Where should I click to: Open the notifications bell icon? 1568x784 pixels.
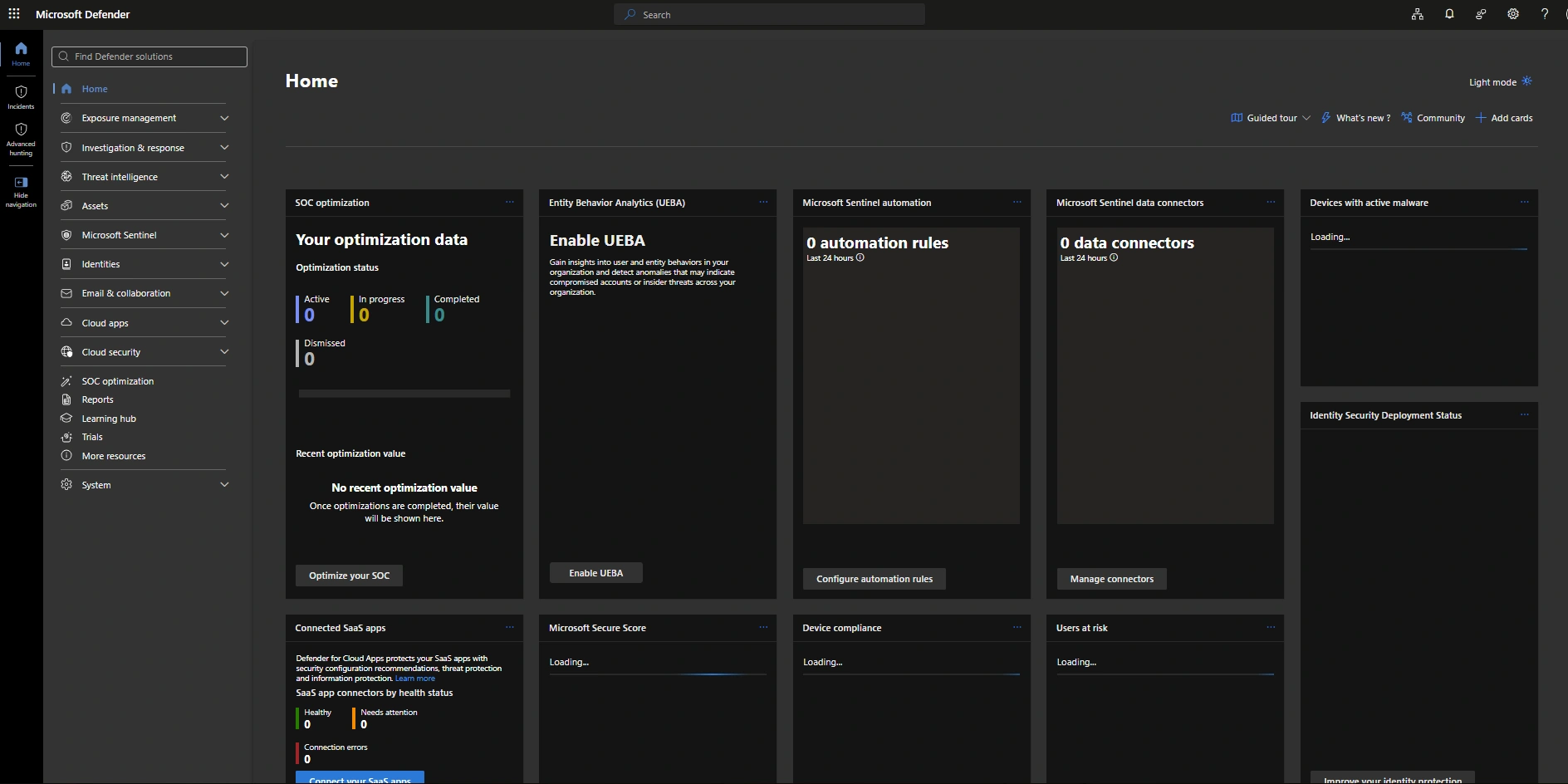pyautogui.click(x=1449, y=14)
